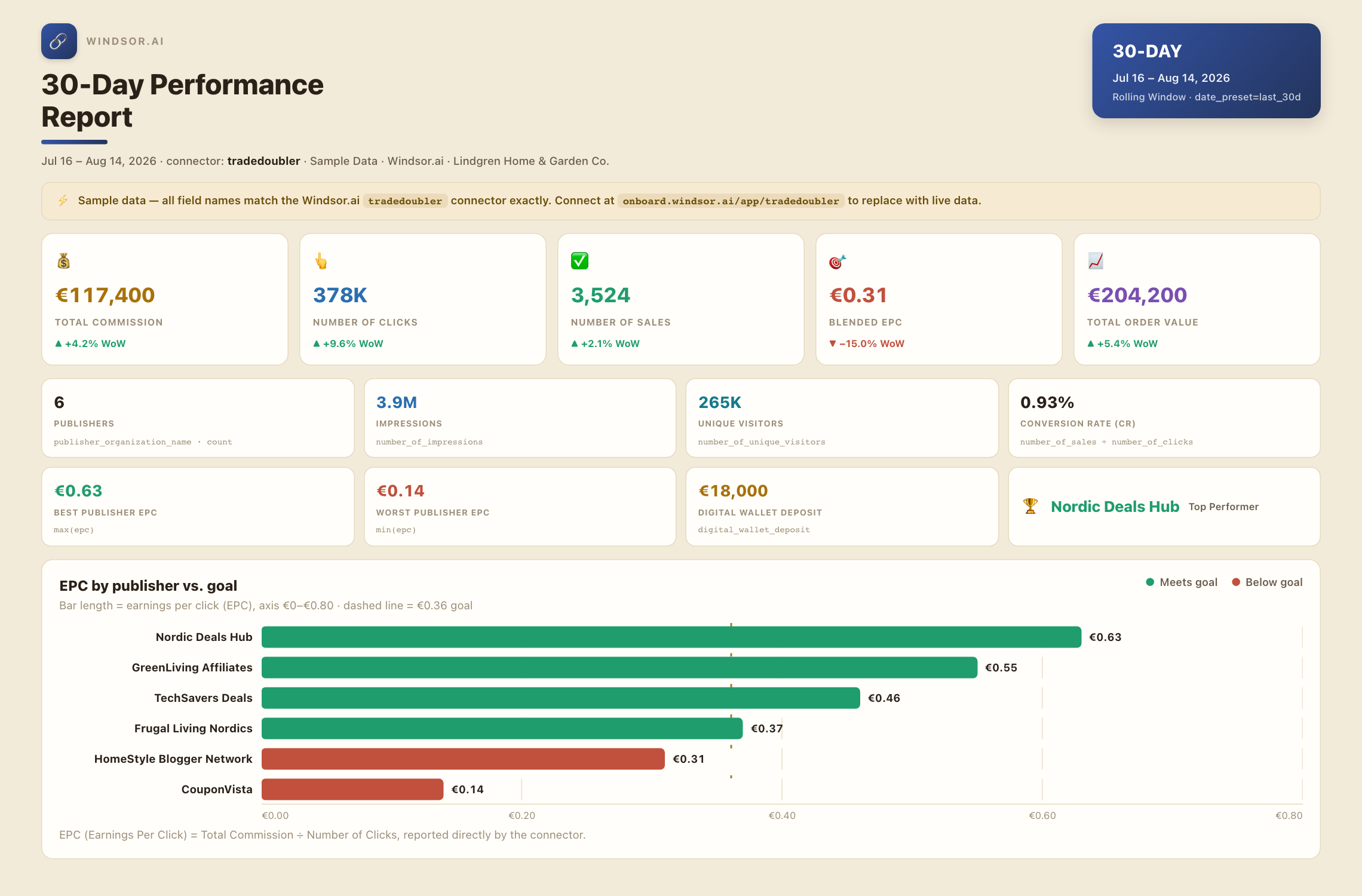Viewport: 1362px width, 896px height.
Task: Click the 6 Publishers count value
Action: pos(59,403)
